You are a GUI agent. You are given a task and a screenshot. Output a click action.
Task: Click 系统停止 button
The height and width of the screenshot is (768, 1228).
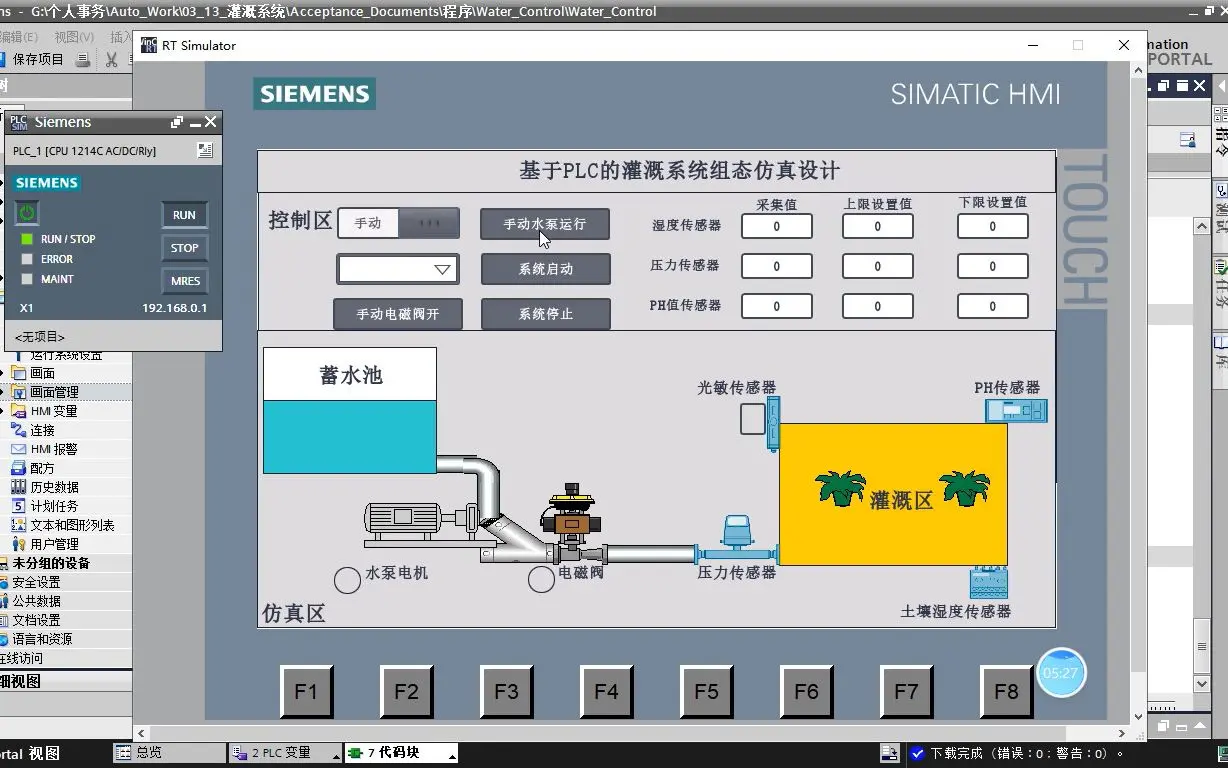tap(545, 314)
